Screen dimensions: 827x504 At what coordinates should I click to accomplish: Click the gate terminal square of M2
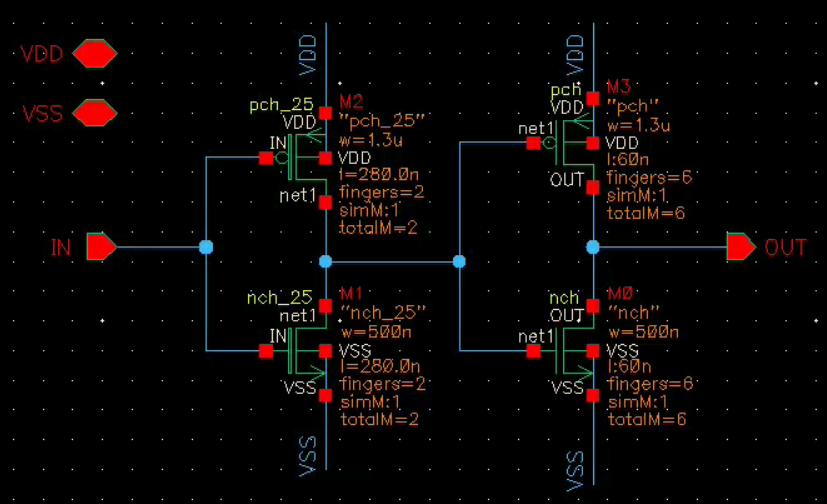tap(265, 158)
